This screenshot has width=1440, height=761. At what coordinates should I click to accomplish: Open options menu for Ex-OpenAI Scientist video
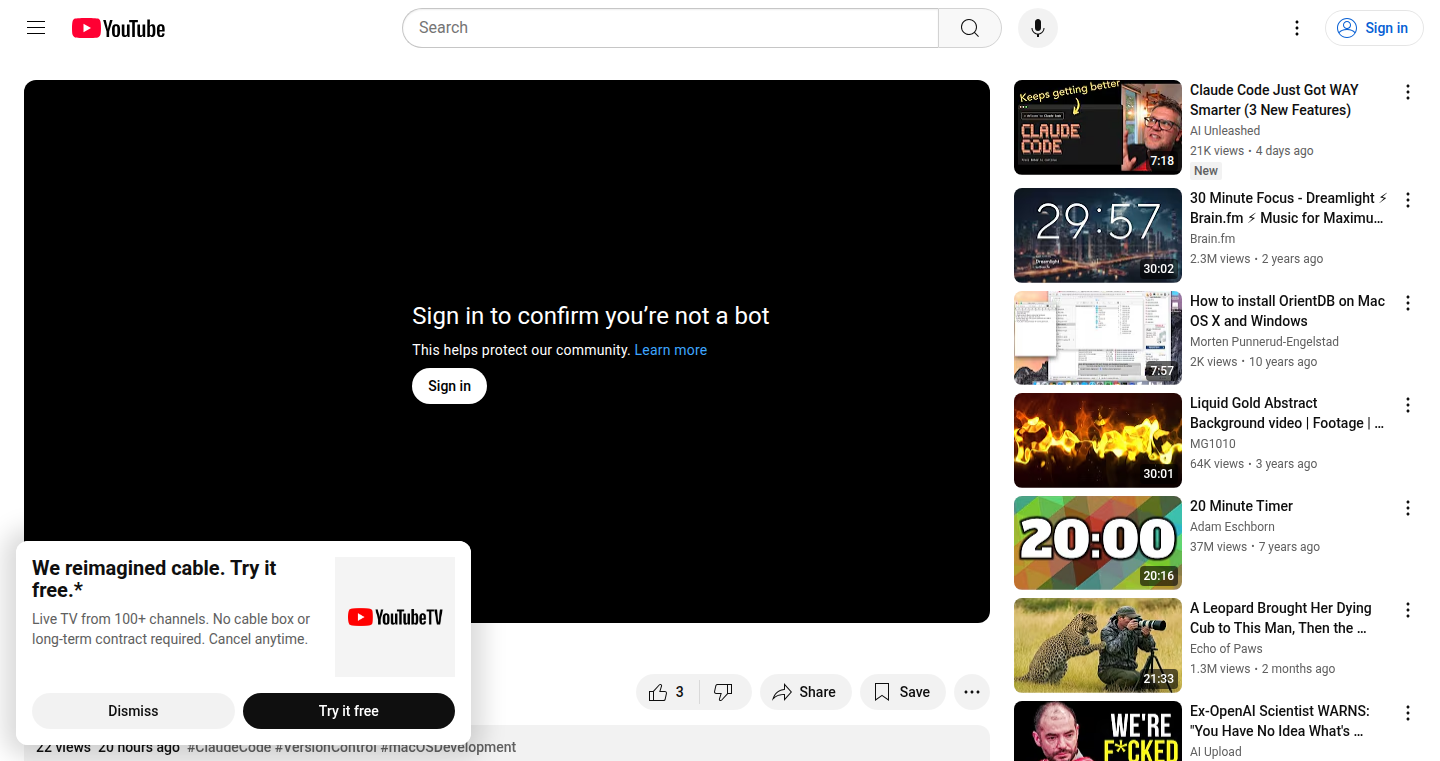(1408, 713)
